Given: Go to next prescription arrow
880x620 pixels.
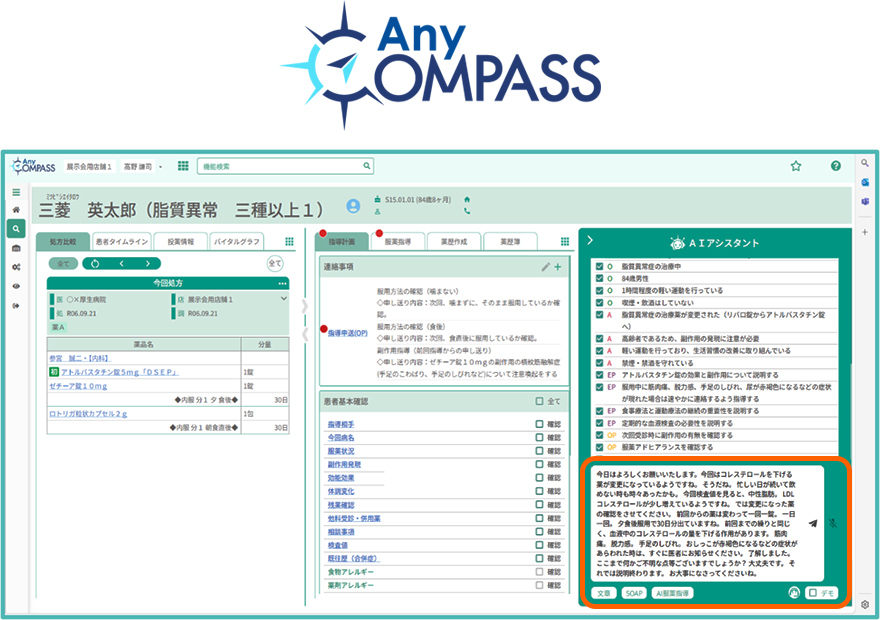Looking at the screenshot, I should [148, 264].
